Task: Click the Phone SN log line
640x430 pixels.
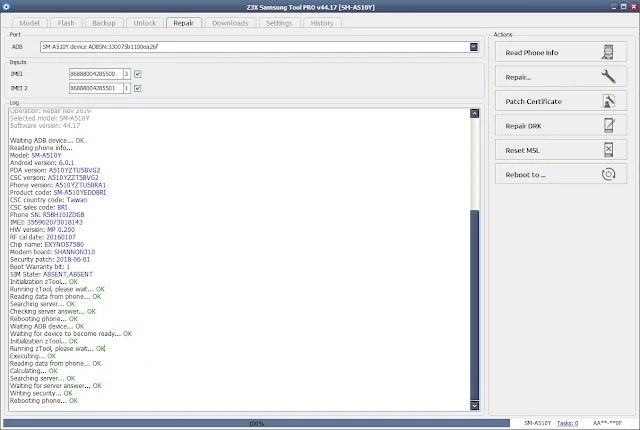Action: (x=47, y=215)
